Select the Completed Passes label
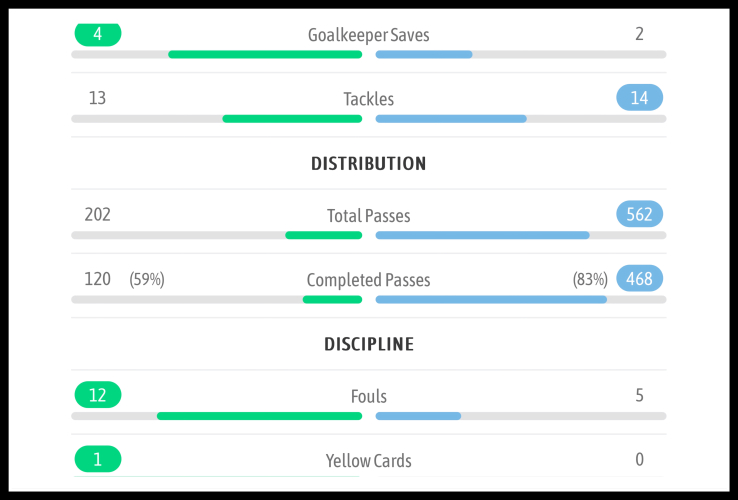Viewport: 738px width, 500px height. pos(368,280)
